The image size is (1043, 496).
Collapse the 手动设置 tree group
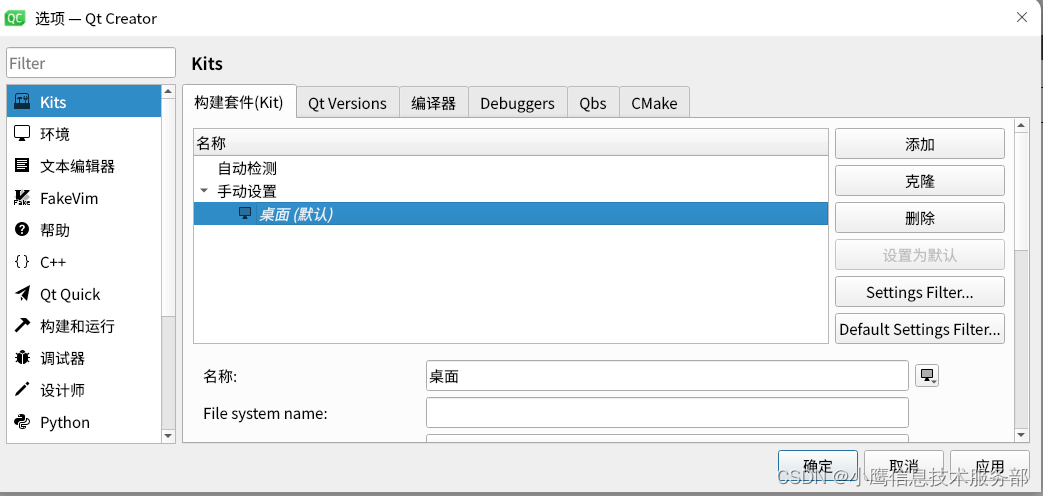204,191
